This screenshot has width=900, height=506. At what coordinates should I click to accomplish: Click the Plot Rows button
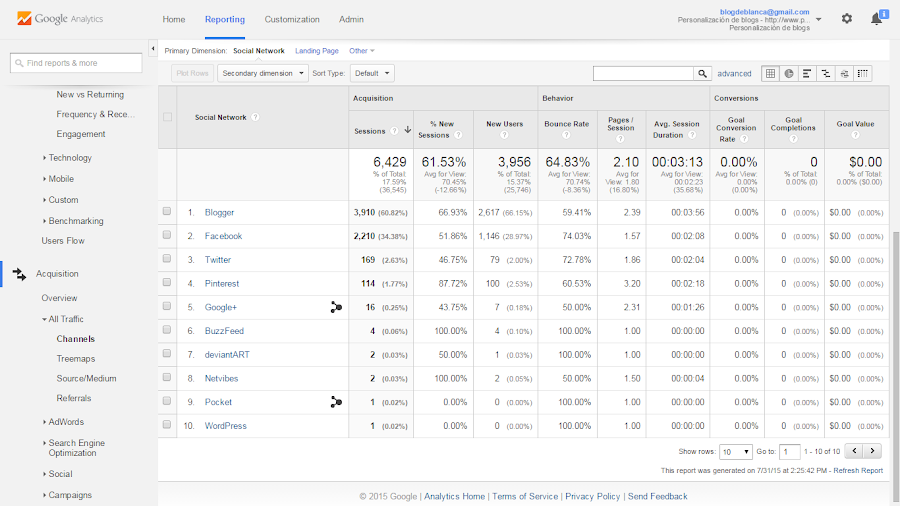(192, 73)
